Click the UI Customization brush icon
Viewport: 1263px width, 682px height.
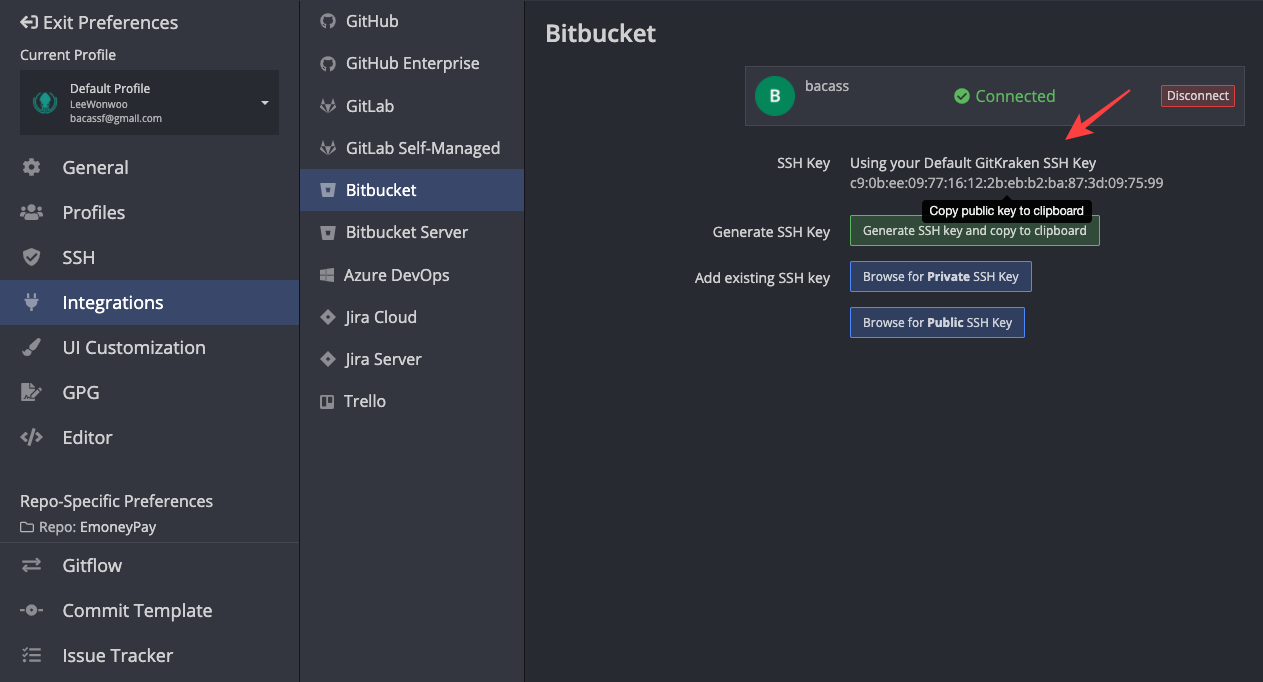coord(32,347)
